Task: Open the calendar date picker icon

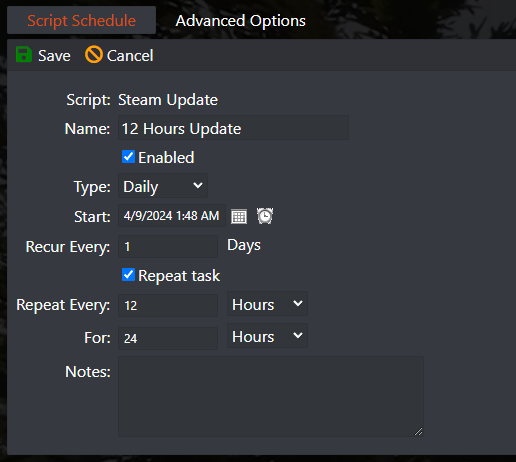Action: (239, 217)
